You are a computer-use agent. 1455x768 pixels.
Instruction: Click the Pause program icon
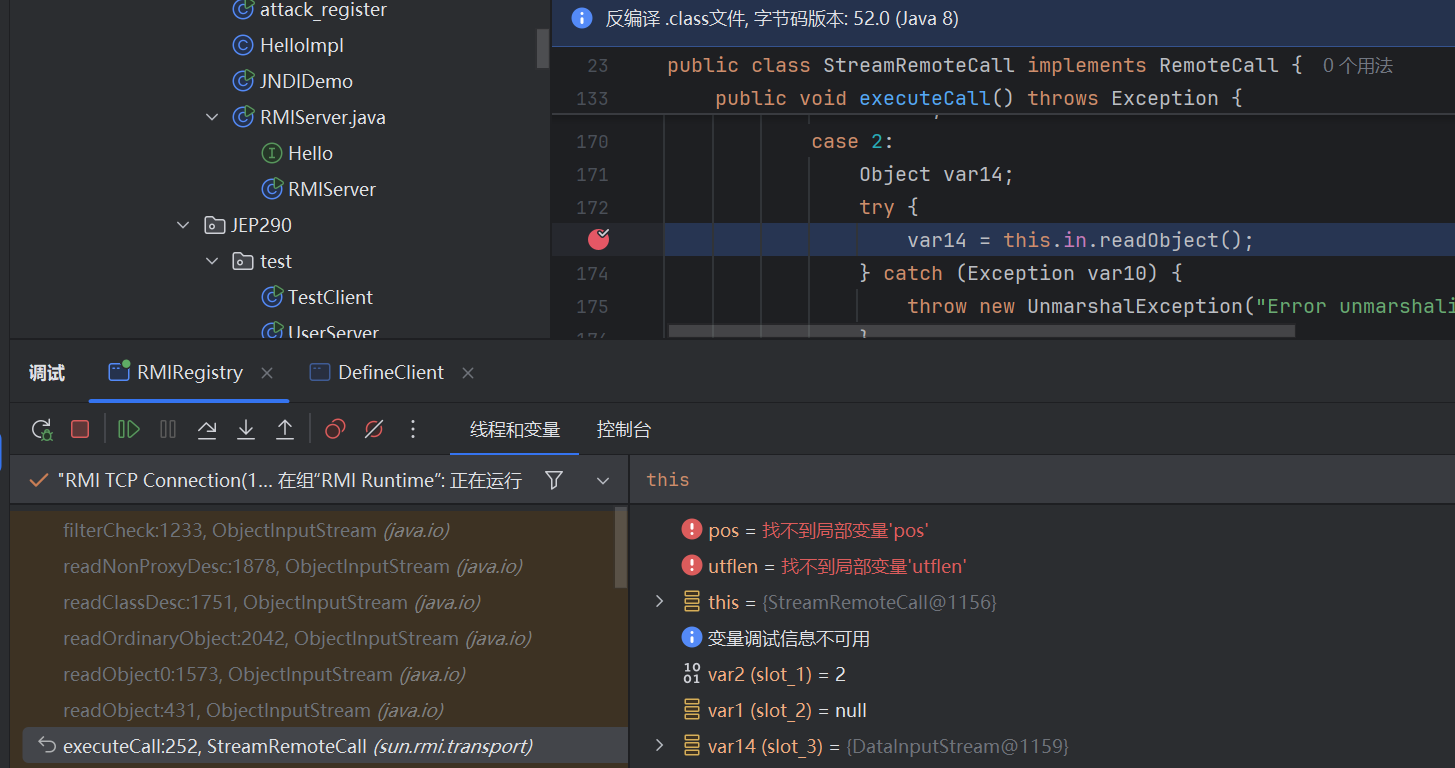(168, 430)
